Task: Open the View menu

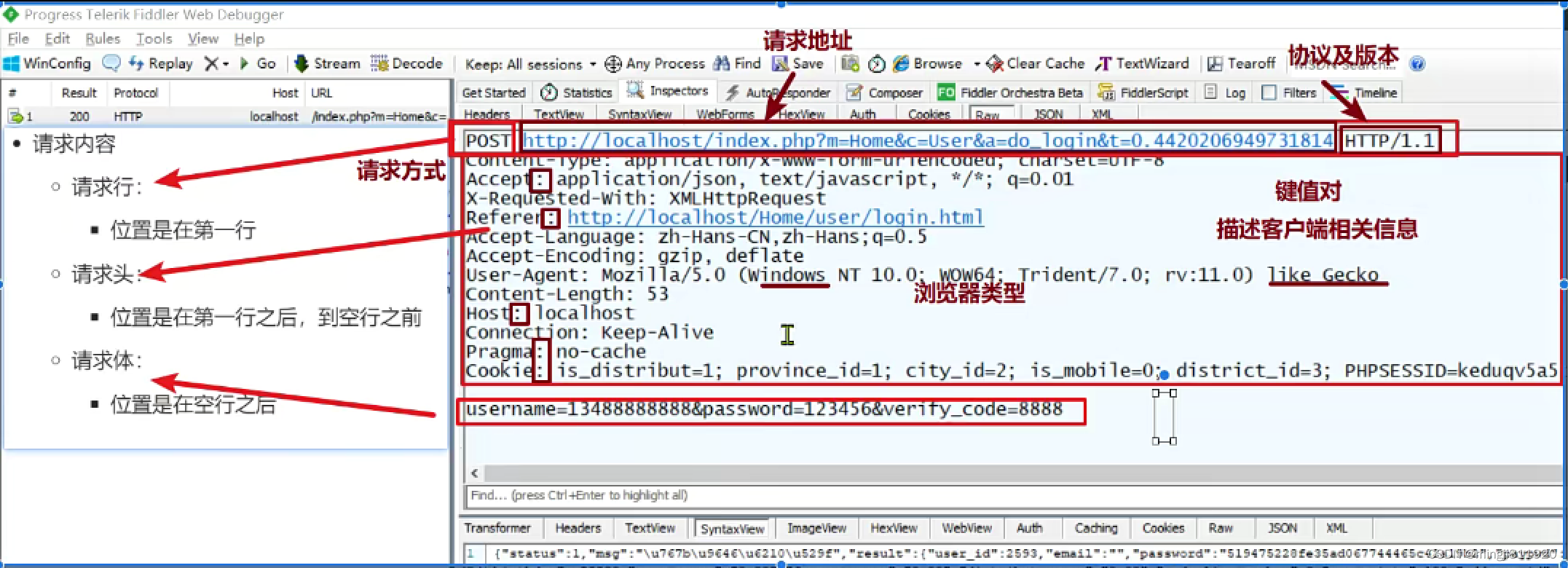Action: tap(203, 39)
